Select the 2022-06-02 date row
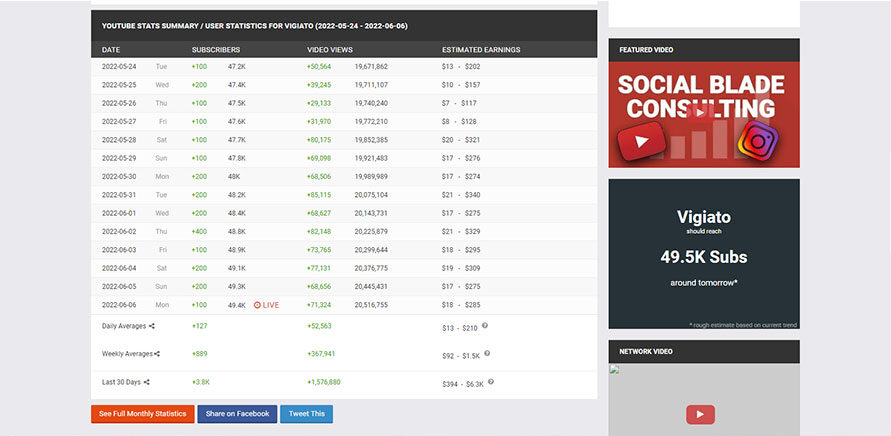The width and height of the screenshot is (891, 436). pos(120,231)
